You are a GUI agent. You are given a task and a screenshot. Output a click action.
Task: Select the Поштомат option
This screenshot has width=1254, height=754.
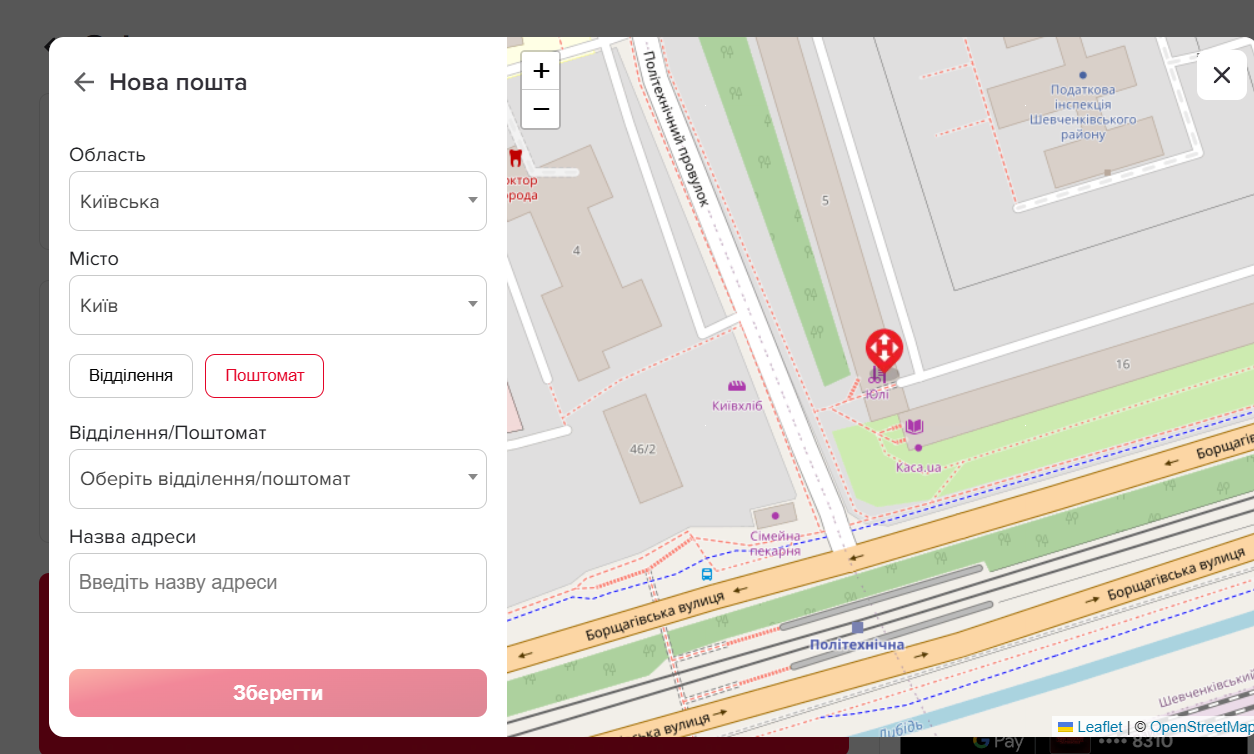[x=264, y=376]
